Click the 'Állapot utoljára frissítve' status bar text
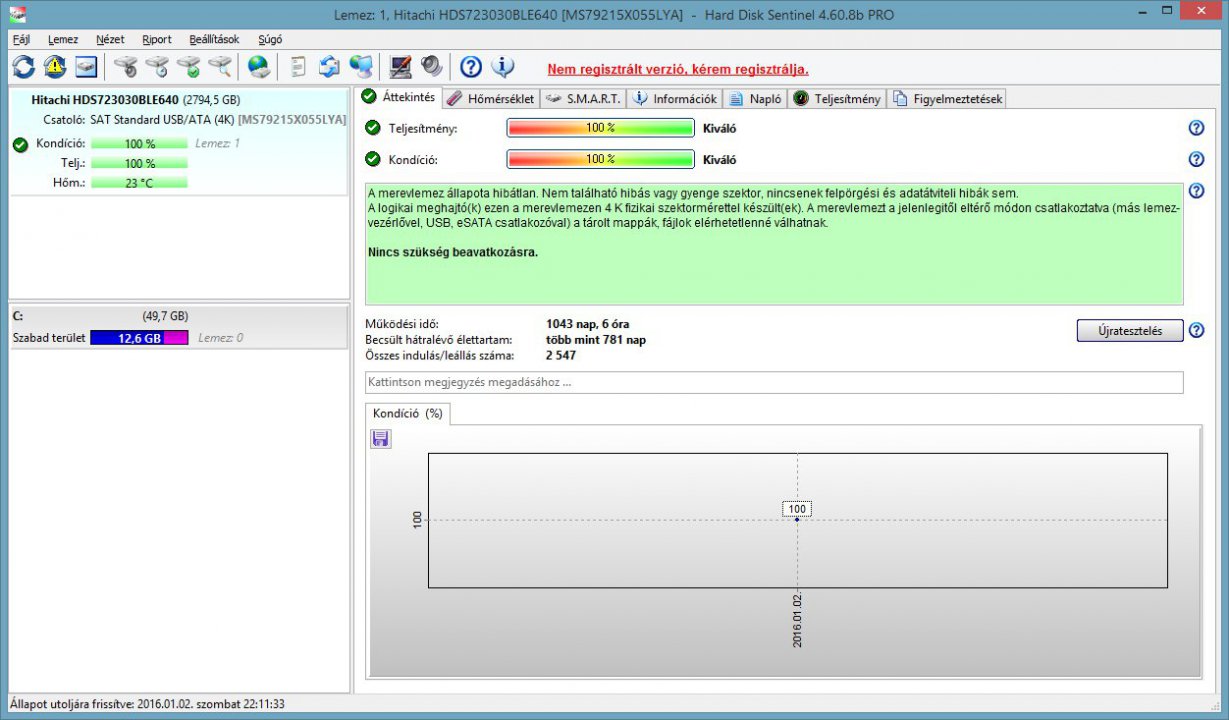Screen dimensions: 1229x720 pos(147,704)
